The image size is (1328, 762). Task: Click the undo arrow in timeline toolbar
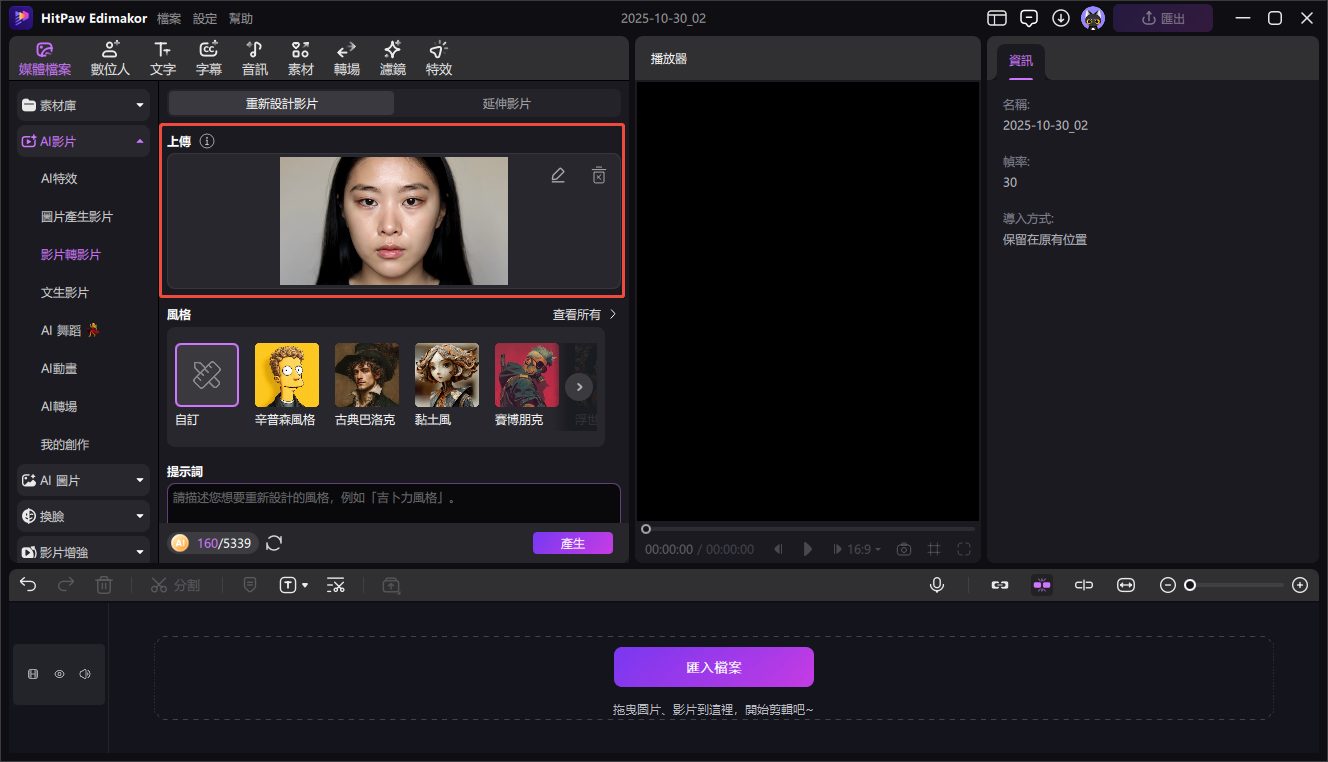28,585
